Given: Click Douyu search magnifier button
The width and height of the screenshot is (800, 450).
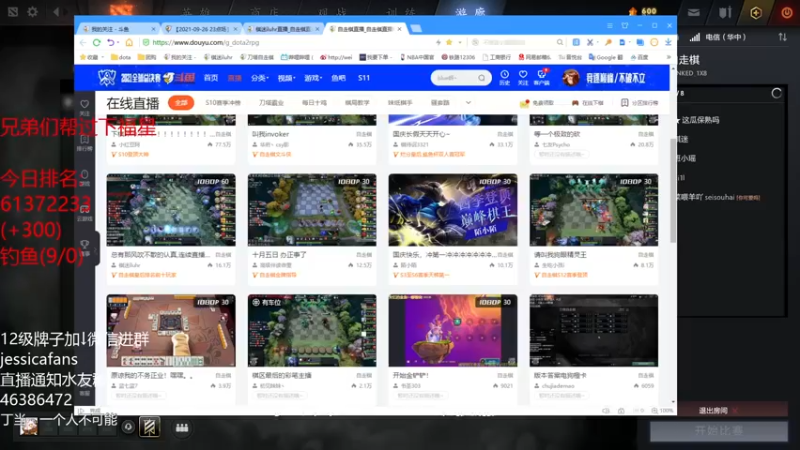Looking at the screenshot, I should pyautogui.click(x=482, y=78).
